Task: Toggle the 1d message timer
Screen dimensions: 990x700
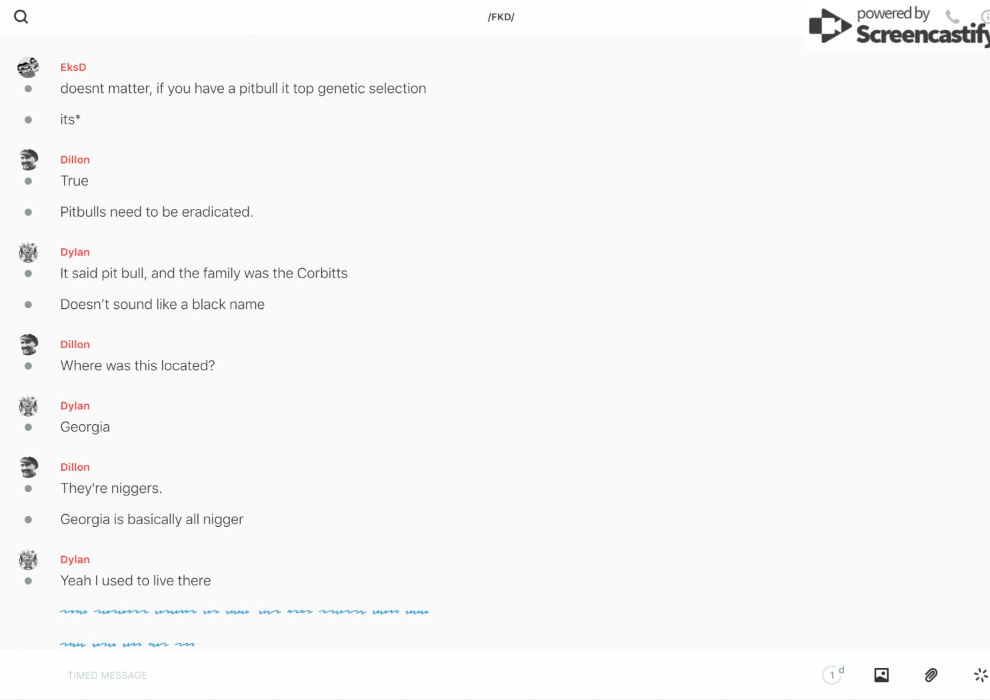Action: [833, 675]
